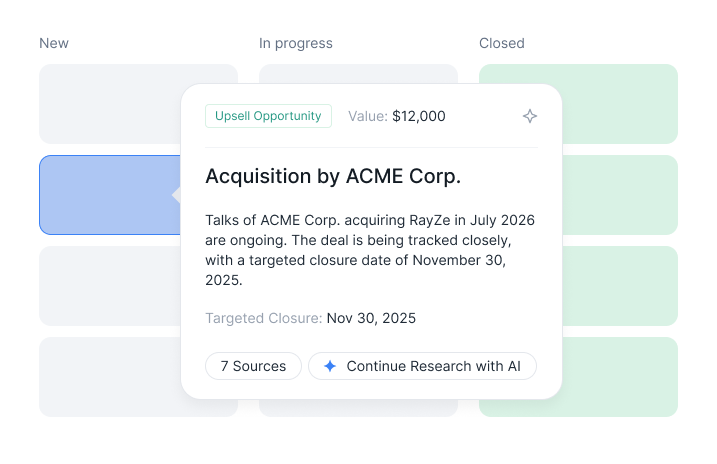Click the sparkle AI icon beside the deal value

click(x=530, y=116)
